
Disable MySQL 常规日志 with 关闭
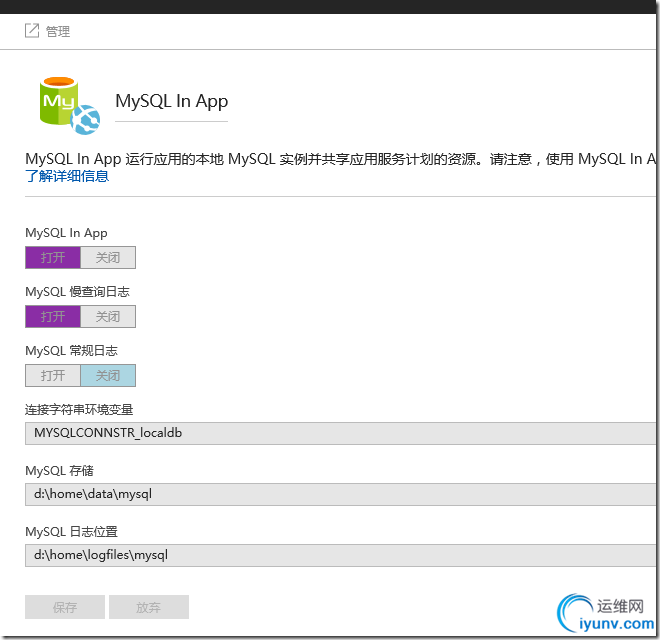[x=108, y=375]
